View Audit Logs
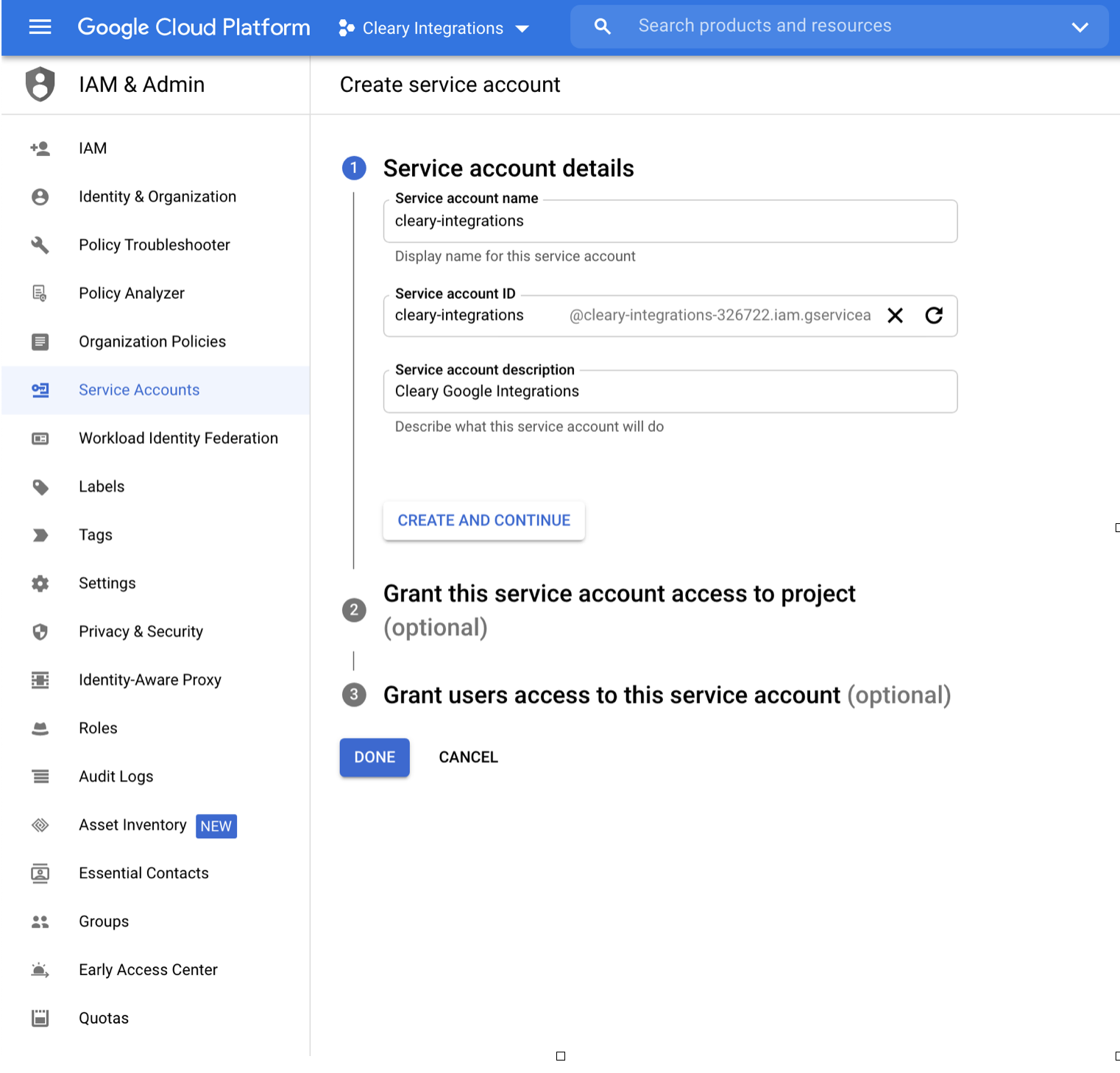Image resolution: width=1120 pixels, height=1073 pixels. coord(155,776)
